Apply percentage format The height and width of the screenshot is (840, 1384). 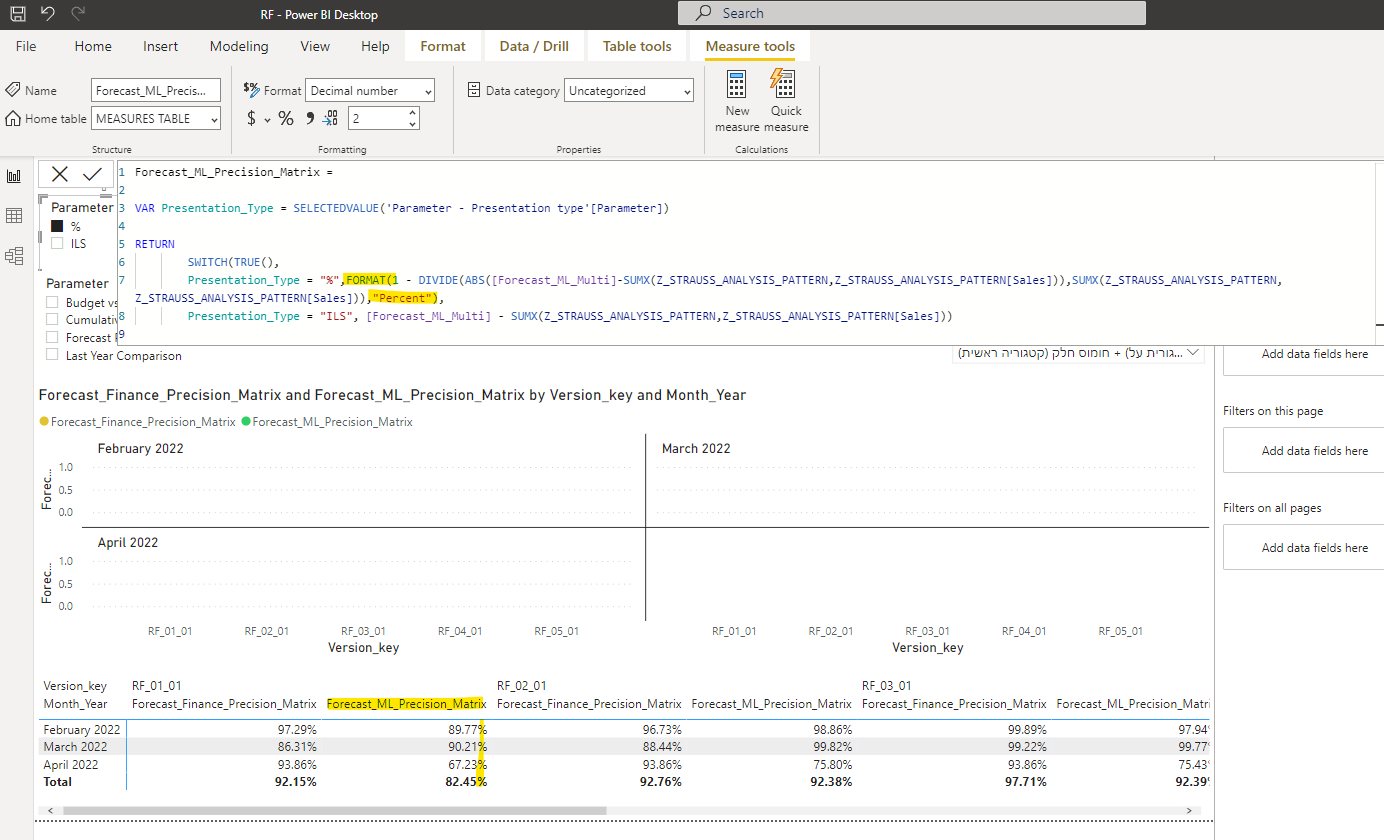tap(286, 118)
